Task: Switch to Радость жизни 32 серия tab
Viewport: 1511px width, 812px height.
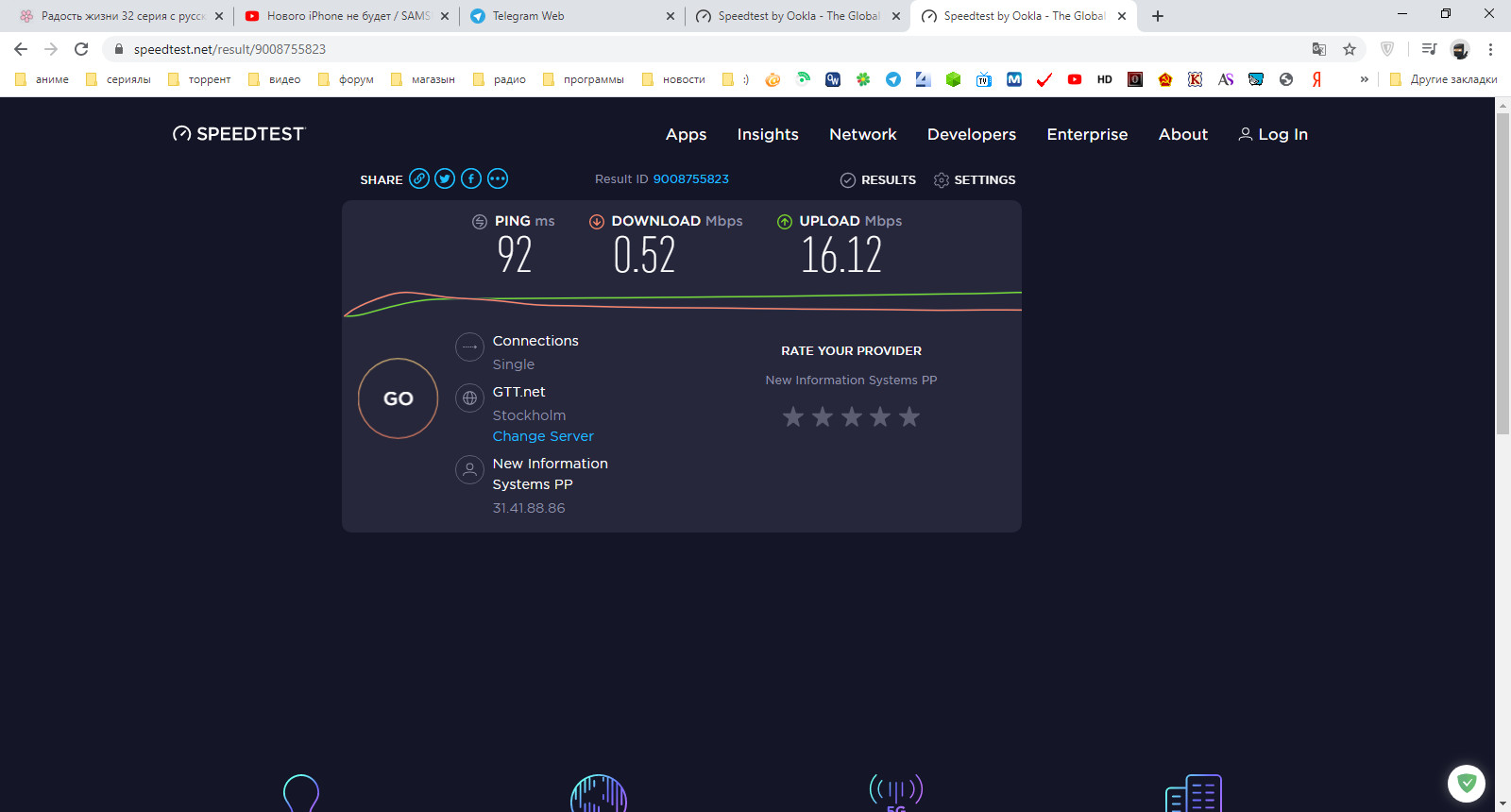Action: [x=121, y=16]
